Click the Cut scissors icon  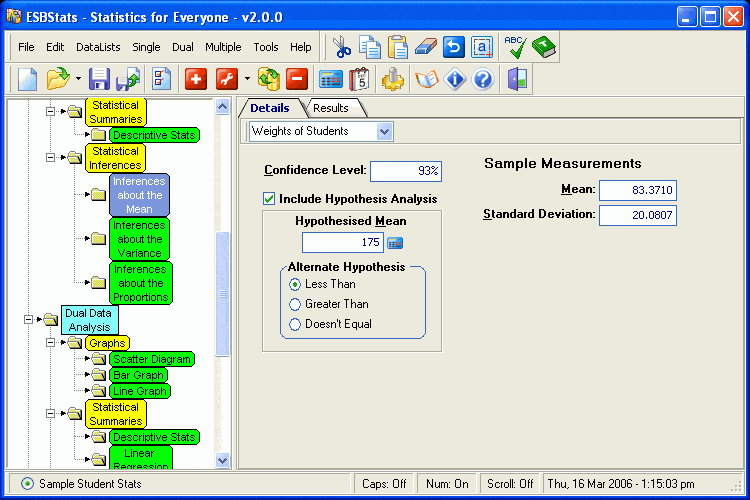point(343,47)
